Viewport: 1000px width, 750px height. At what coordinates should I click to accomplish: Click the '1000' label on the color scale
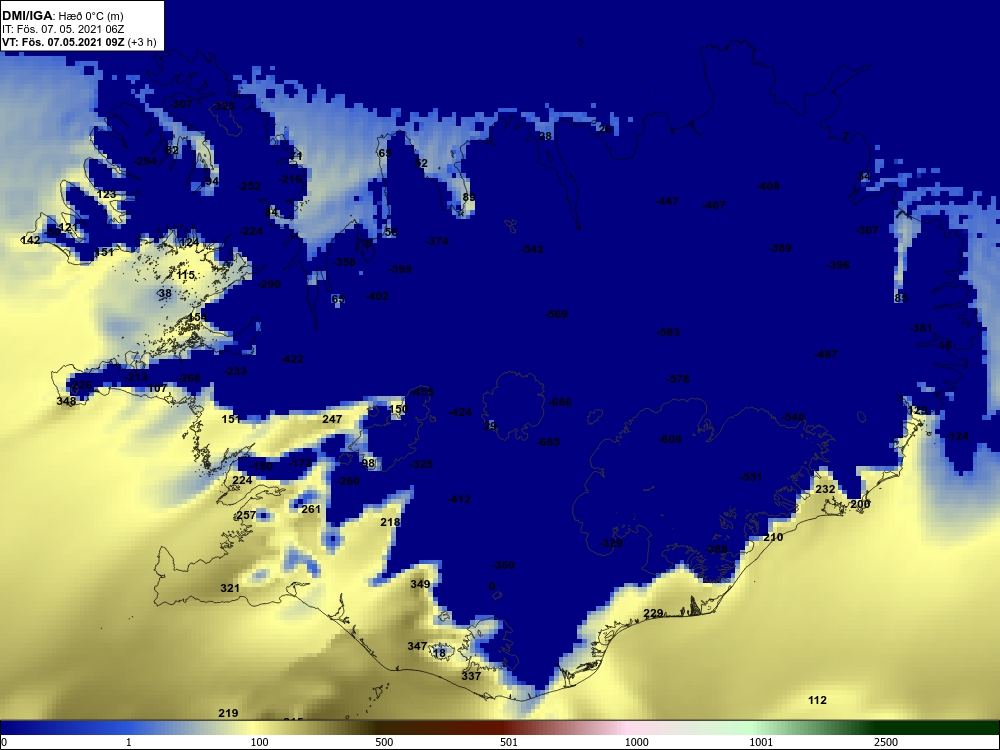[636, 742]
